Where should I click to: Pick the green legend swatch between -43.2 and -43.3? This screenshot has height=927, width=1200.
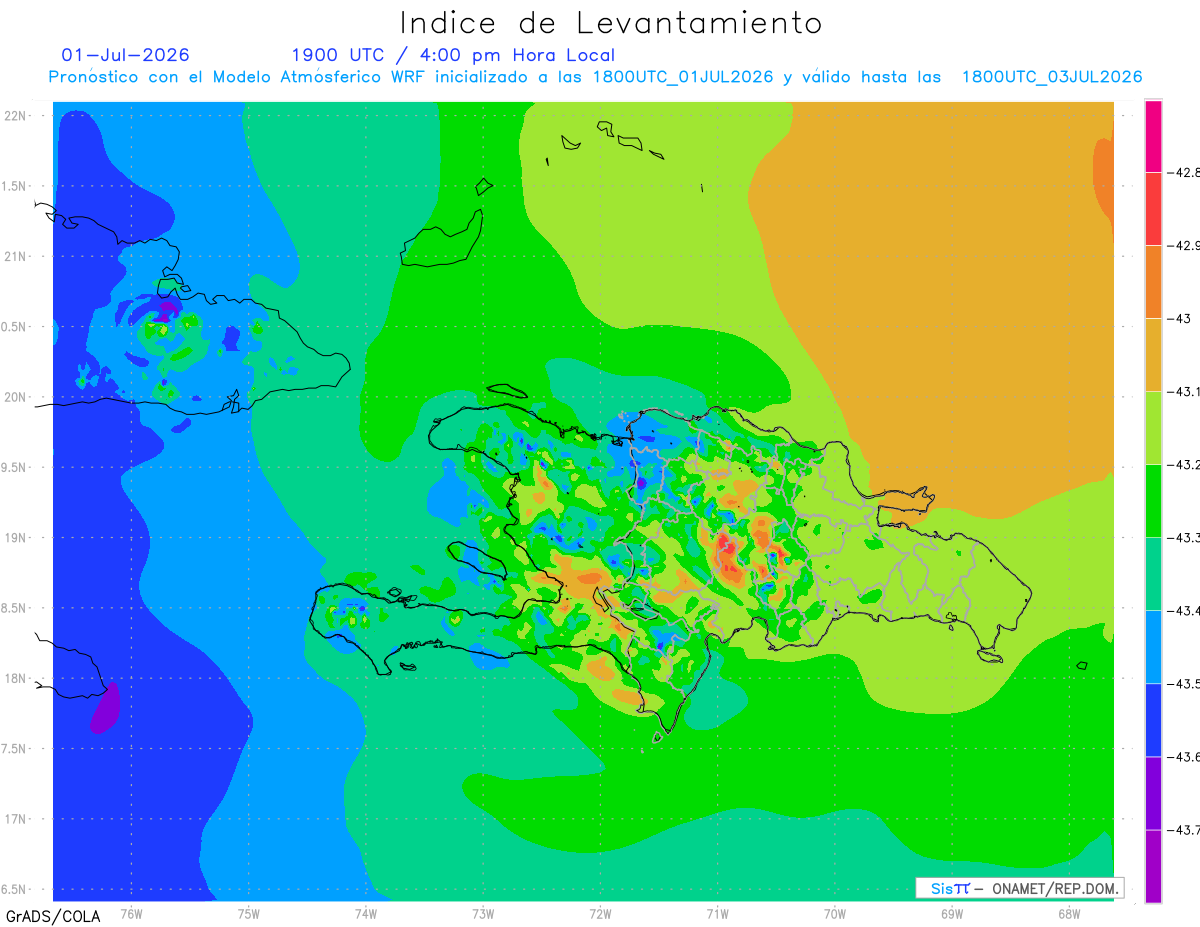pos(1153,500)
